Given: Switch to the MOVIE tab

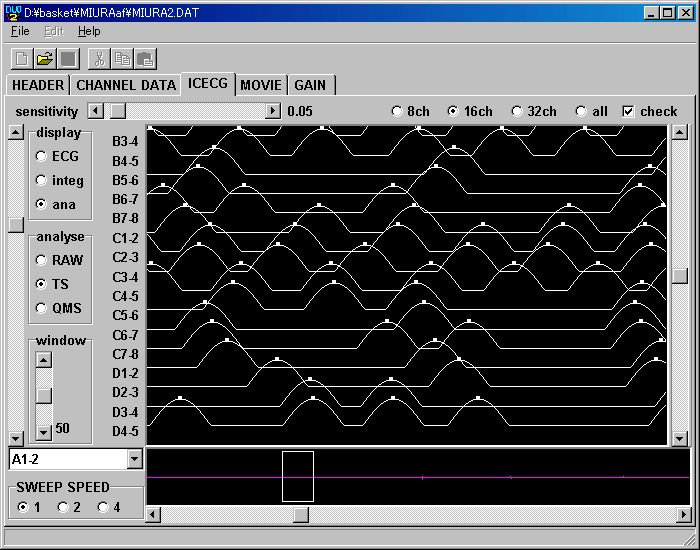Looking at the screenshot, I should tap(261, 85).
